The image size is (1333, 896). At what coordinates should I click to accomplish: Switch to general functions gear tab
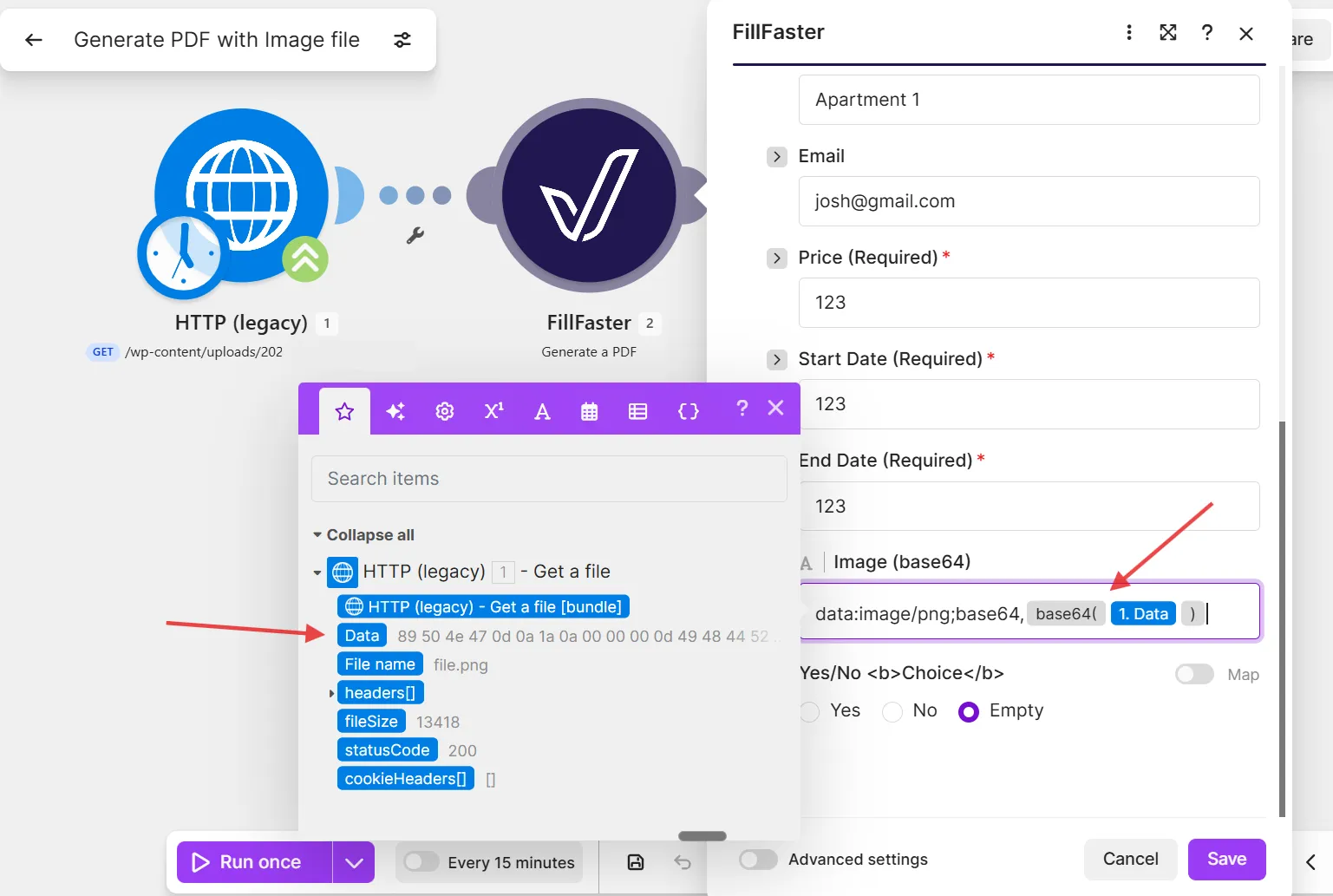tap(445, 411)
